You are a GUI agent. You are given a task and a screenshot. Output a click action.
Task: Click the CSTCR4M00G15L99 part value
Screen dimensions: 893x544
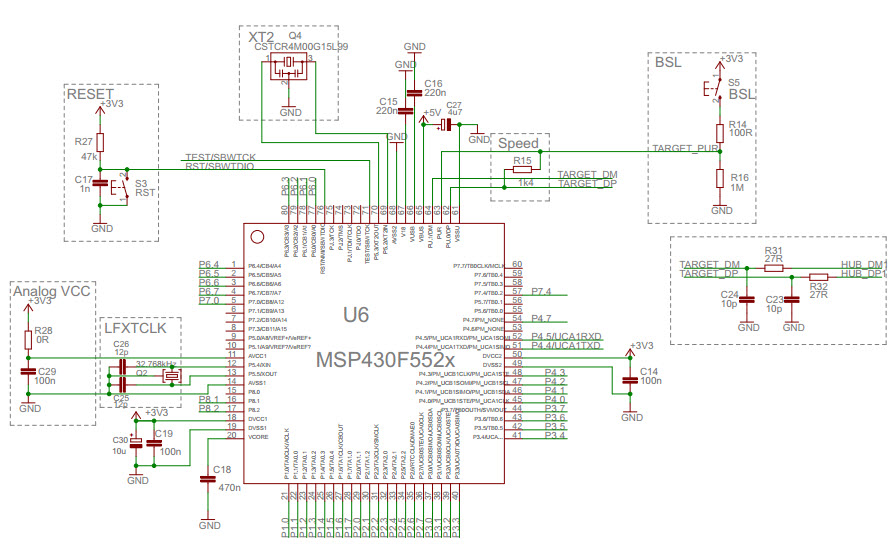coord(301,47)
